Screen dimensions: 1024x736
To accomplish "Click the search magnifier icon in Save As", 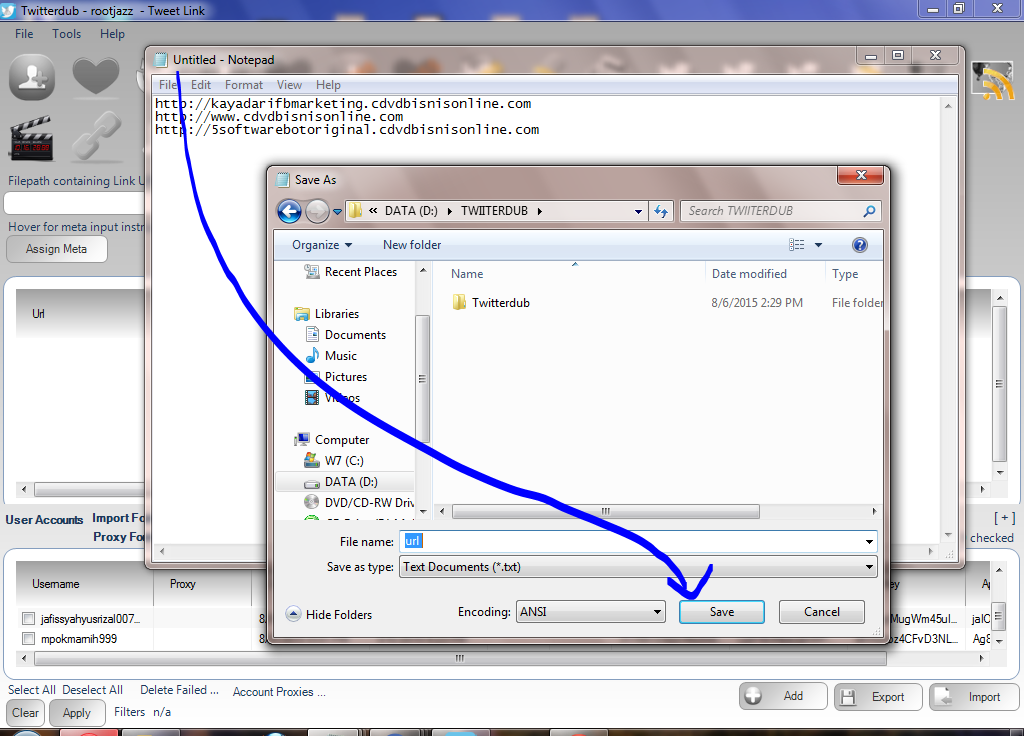I will coord(869,211).
